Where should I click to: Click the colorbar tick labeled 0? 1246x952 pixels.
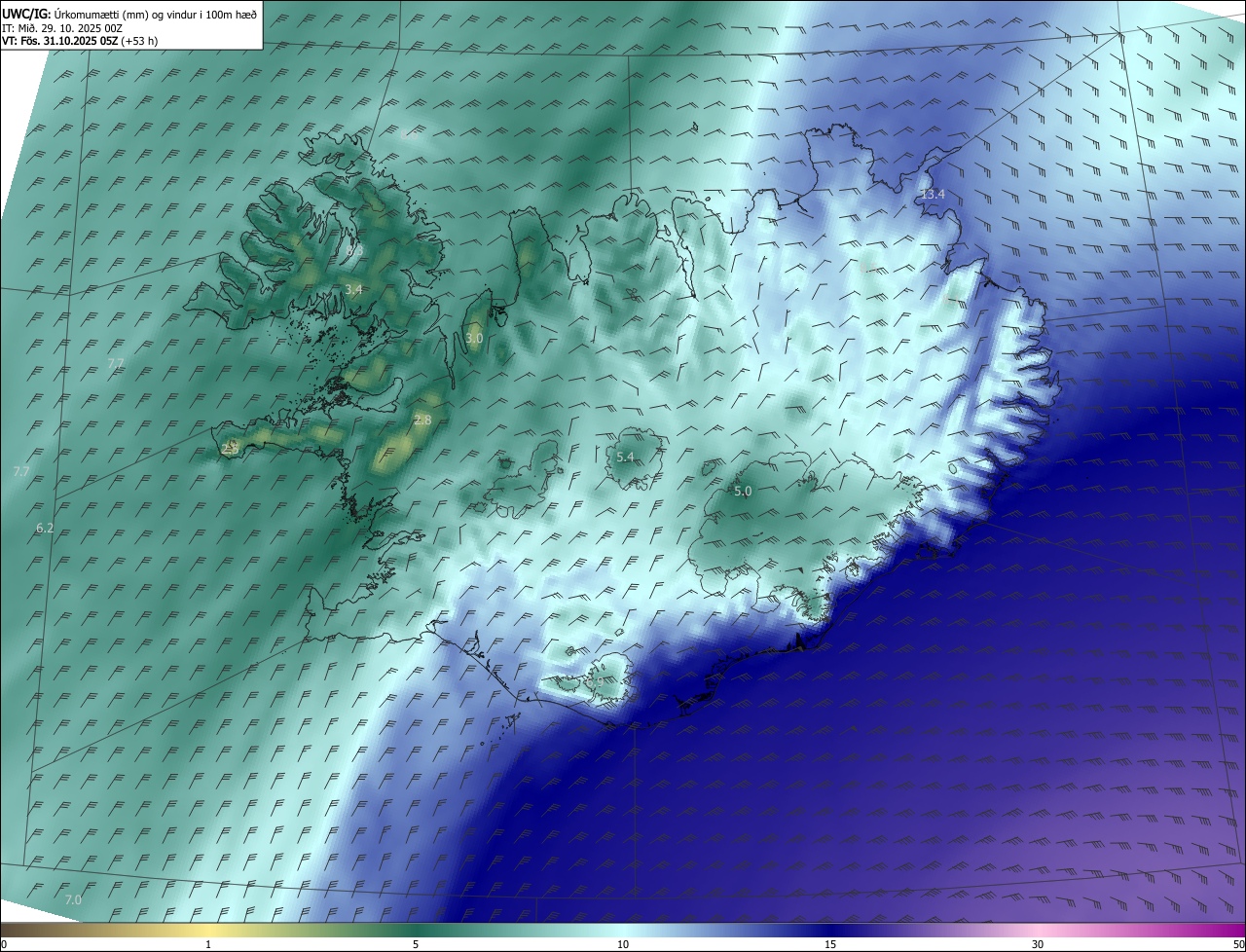coord(4,944)
